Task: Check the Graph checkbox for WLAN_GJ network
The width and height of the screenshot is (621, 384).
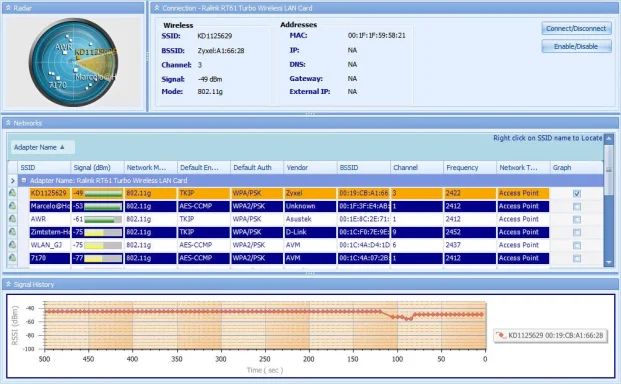Action: point(577,245)
